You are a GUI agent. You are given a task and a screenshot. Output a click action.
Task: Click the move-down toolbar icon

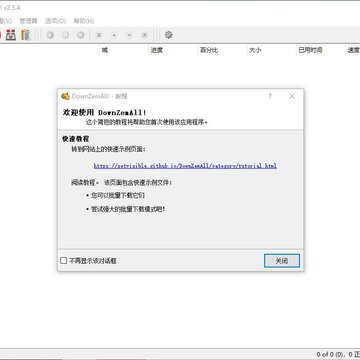tap(129, 35)
